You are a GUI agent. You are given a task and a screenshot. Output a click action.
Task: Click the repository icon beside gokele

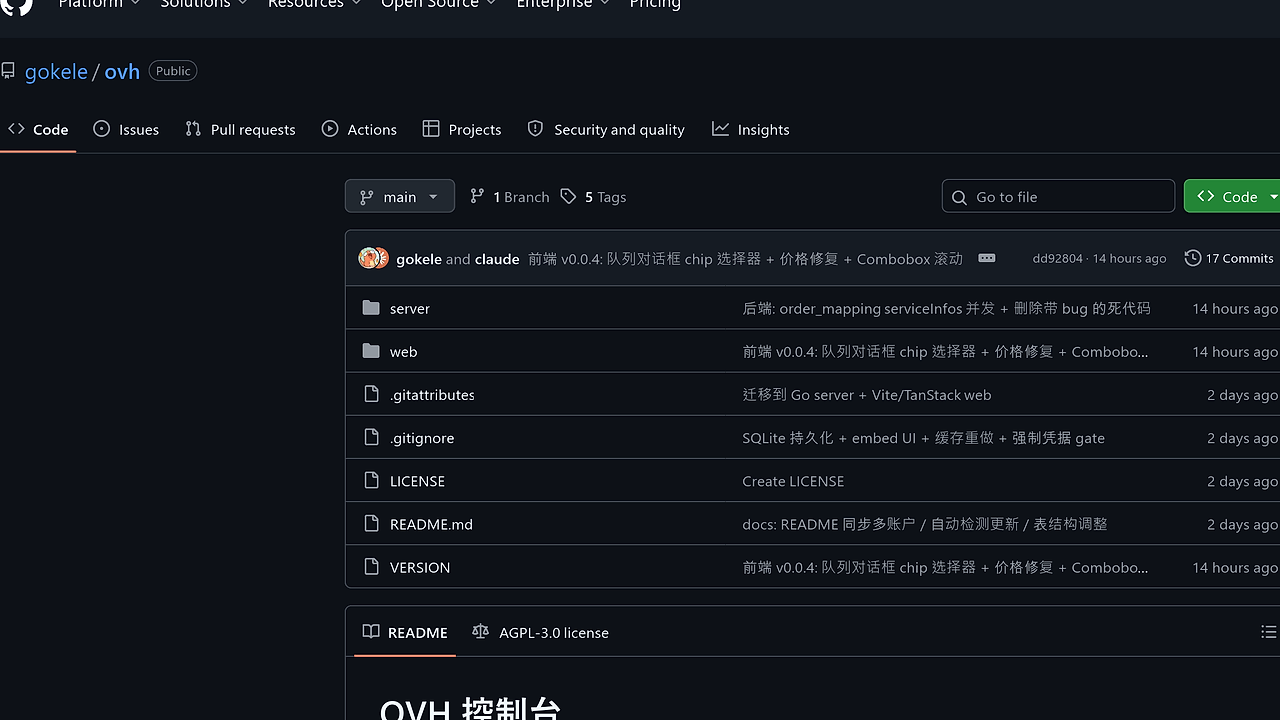click(x=8, y=71)
